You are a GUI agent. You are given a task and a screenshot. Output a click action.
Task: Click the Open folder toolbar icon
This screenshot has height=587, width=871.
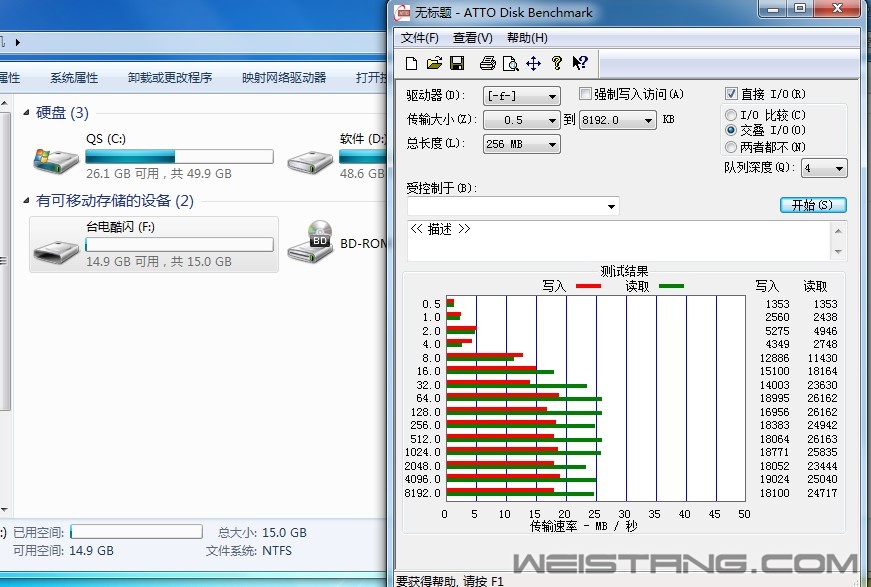click(x=434, y=64)
